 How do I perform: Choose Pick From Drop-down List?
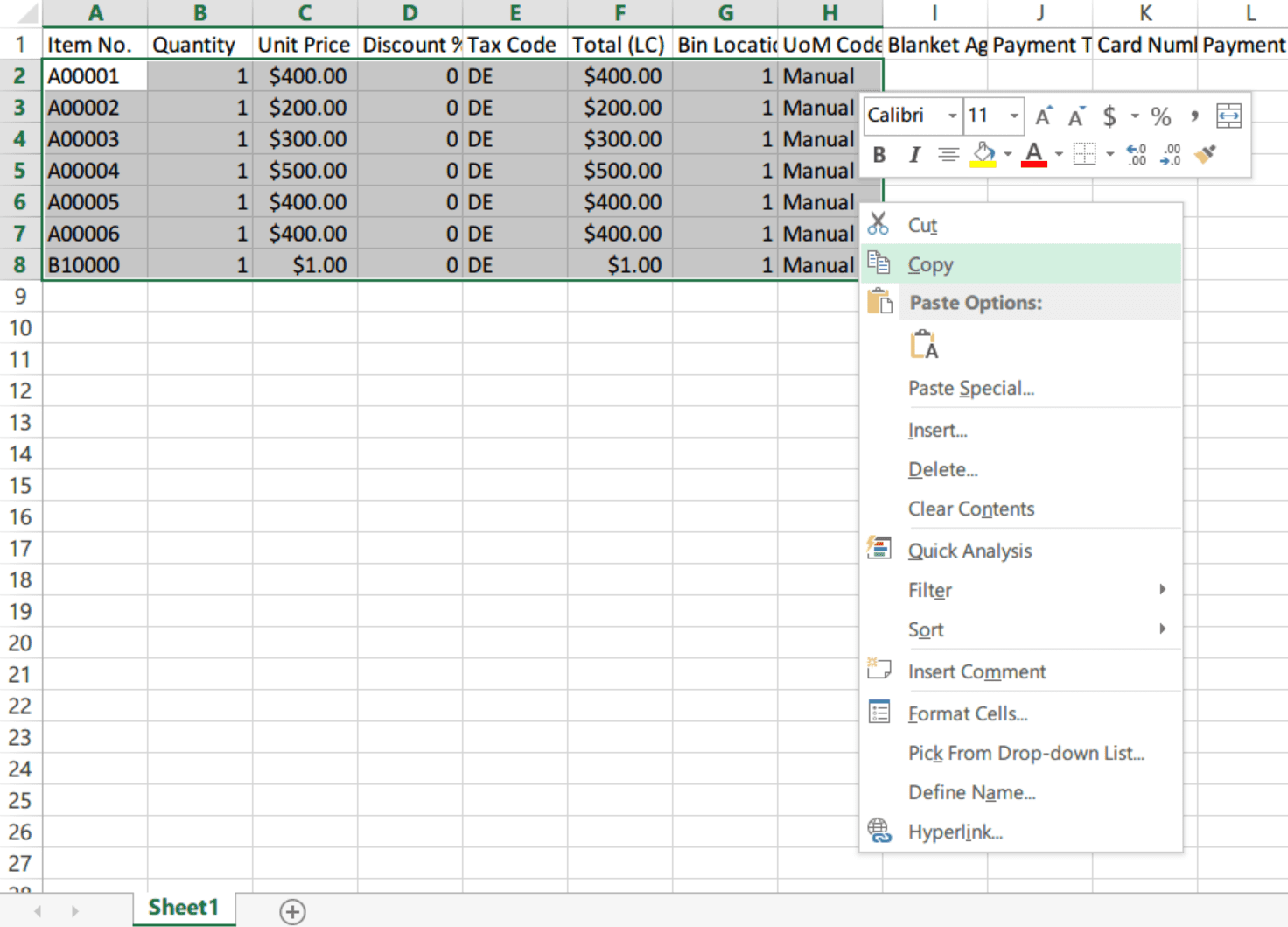tap(1021, 753)
